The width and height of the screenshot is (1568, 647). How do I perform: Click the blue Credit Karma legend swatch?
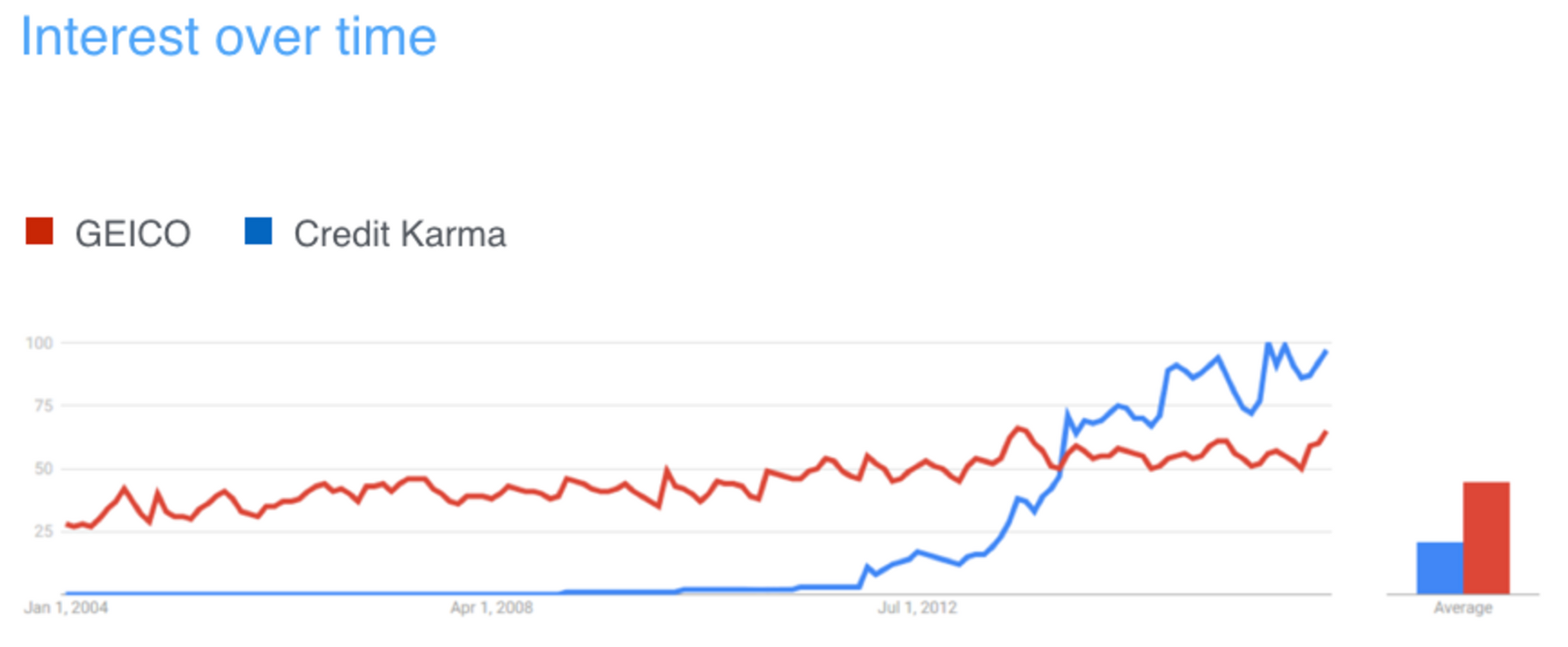coord(258,231)
